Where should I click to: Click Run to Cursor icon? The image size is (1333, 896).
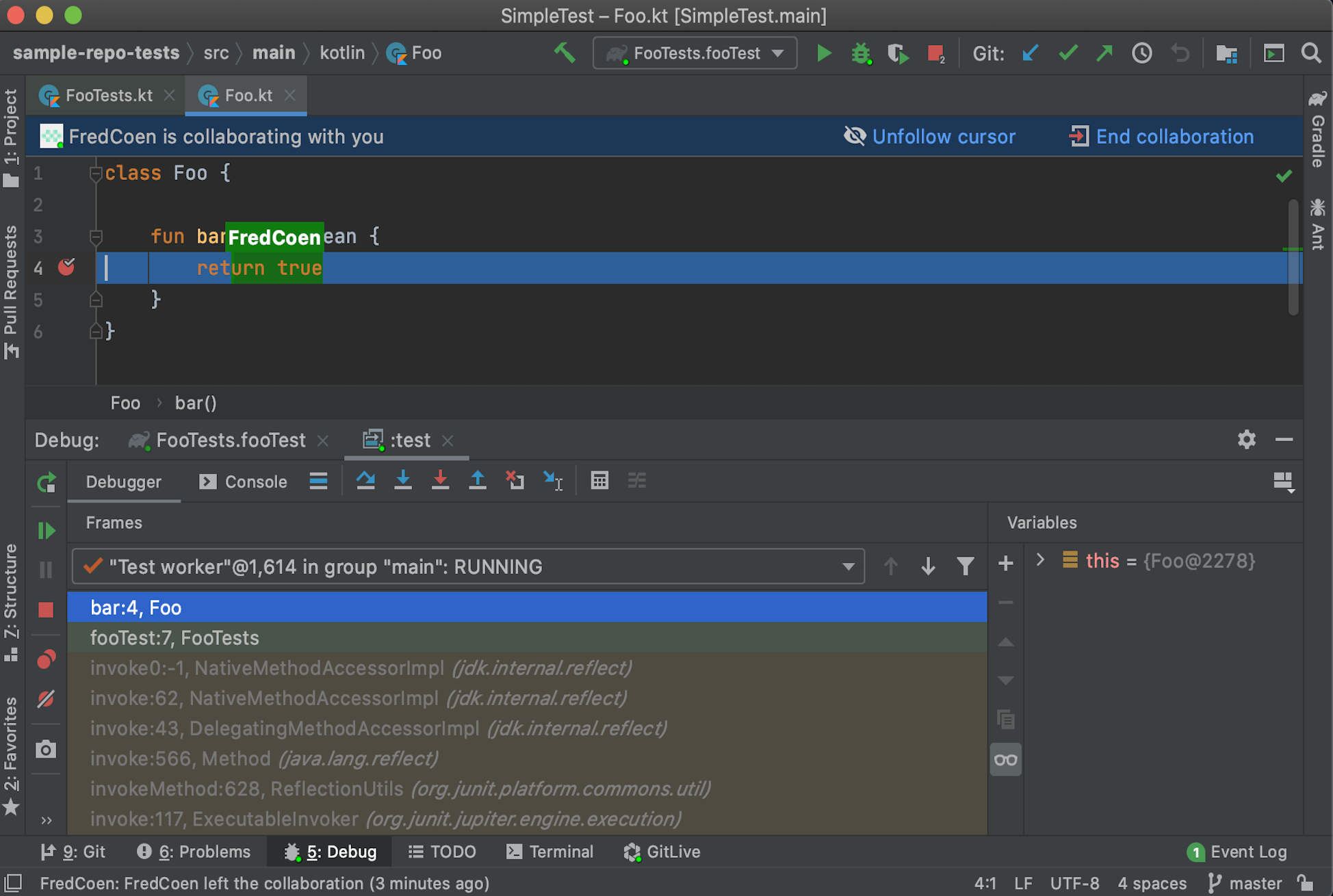(x=553, y=481)
